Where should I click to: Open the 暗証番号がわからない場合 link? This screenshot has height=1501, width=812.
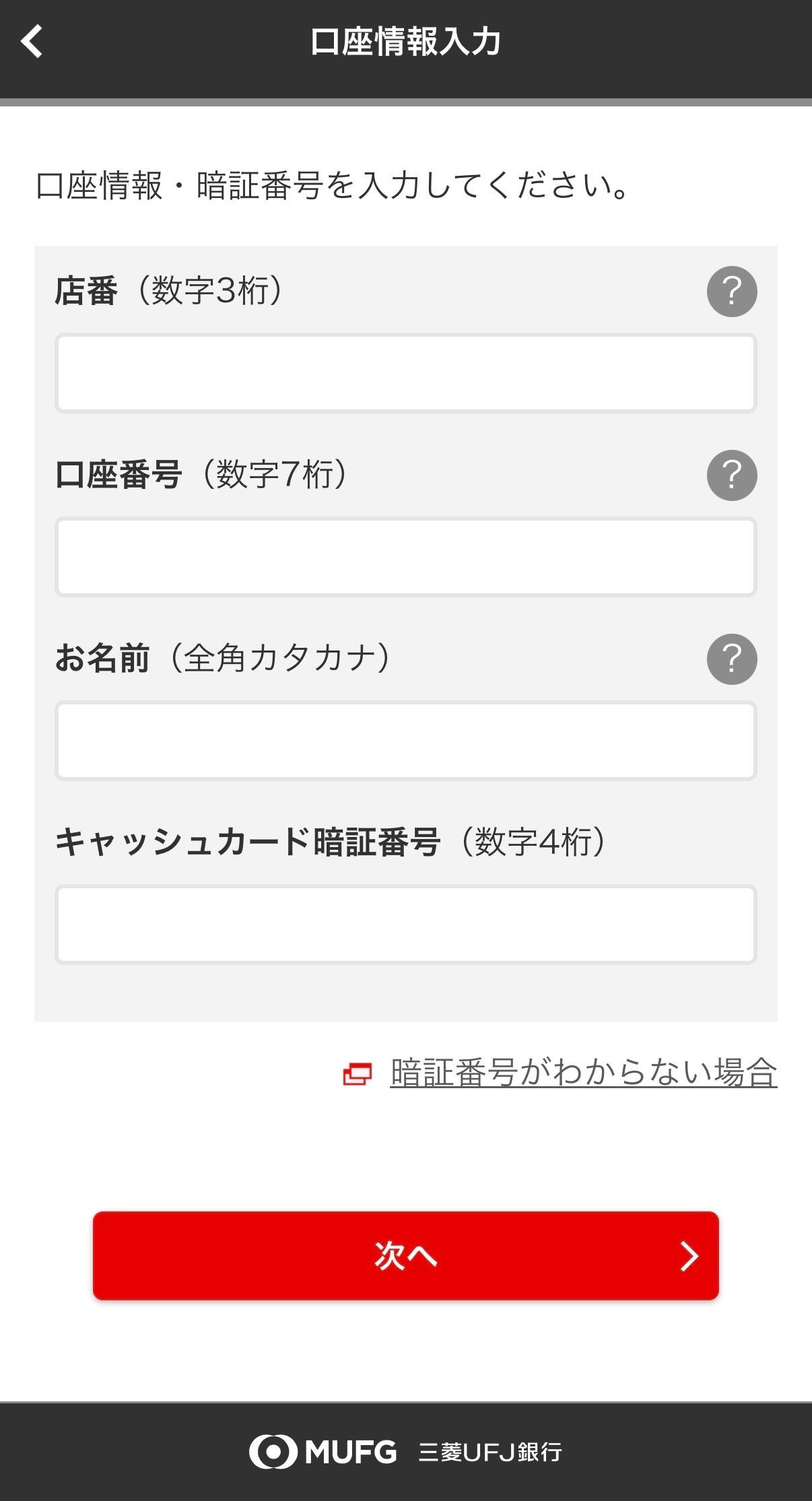pos(583,1073)
